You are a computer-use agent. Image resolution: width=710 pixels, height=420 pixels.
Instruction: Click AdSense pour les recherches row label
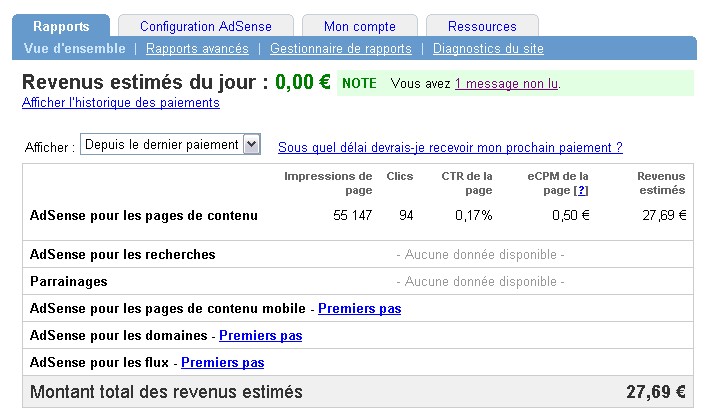[x=122, y=255]
